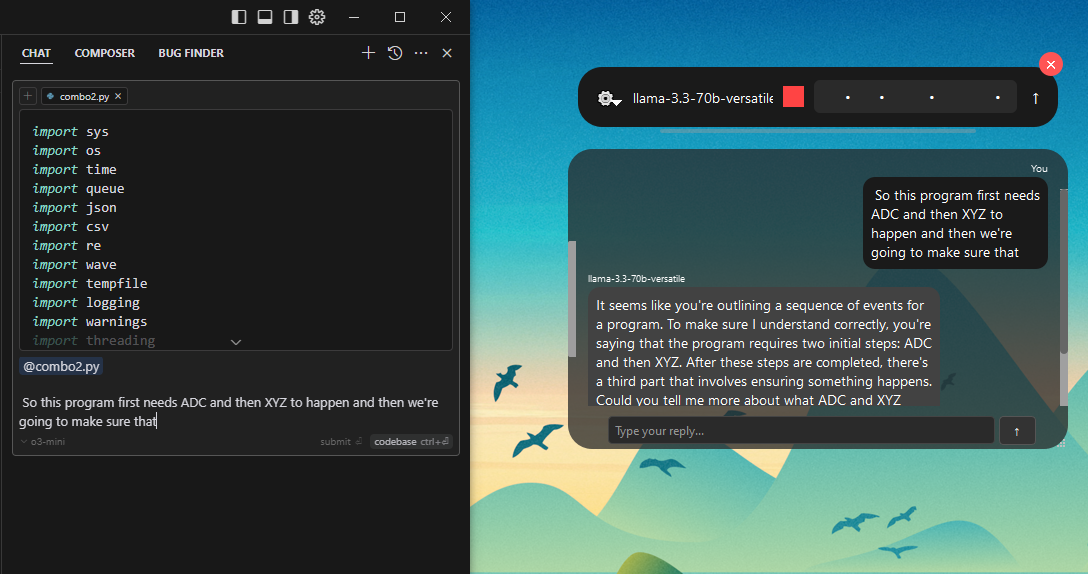1088x574 pixels.
Task: Click the submit button in chat
Action: coord(341,441)
